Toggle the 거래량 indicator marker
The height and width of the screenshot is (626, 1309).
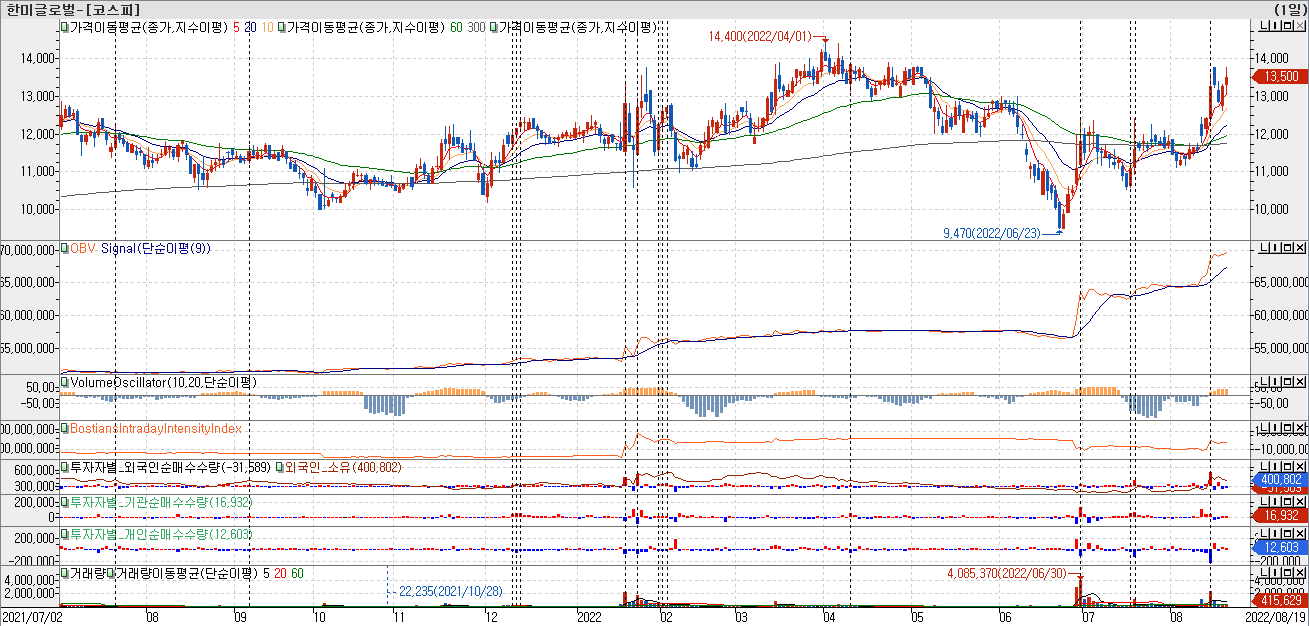click(65, 573)
